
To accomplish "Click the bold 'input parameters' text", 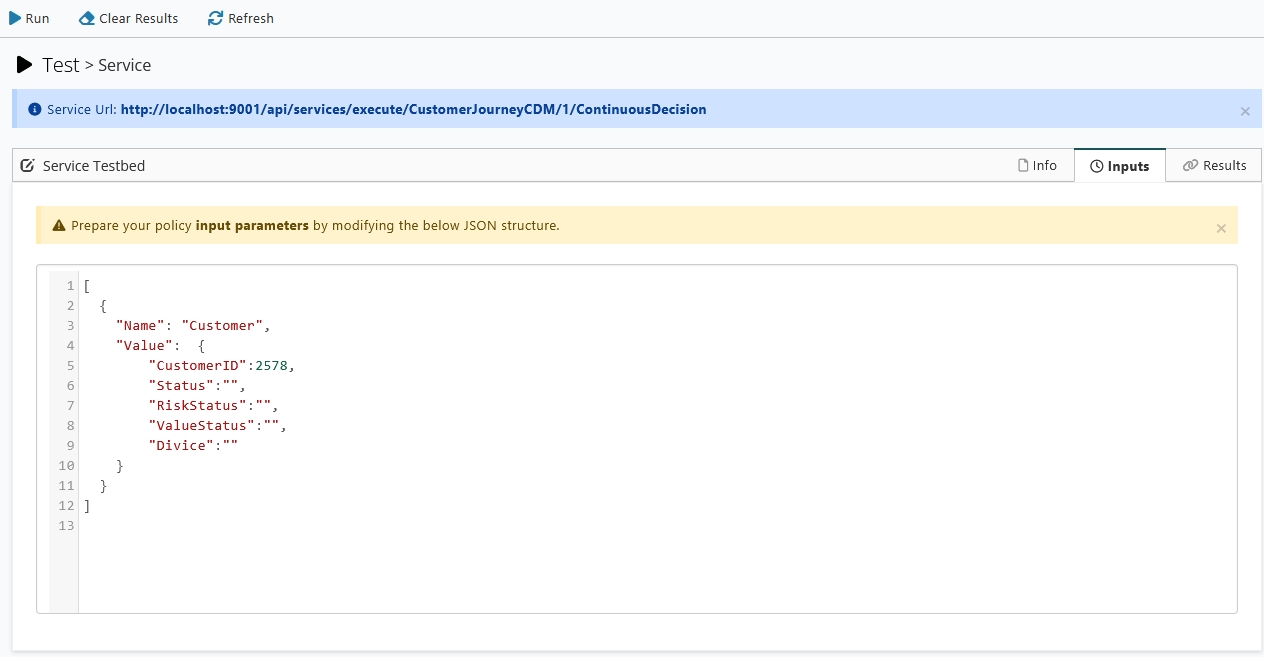I will coord(252,226).
